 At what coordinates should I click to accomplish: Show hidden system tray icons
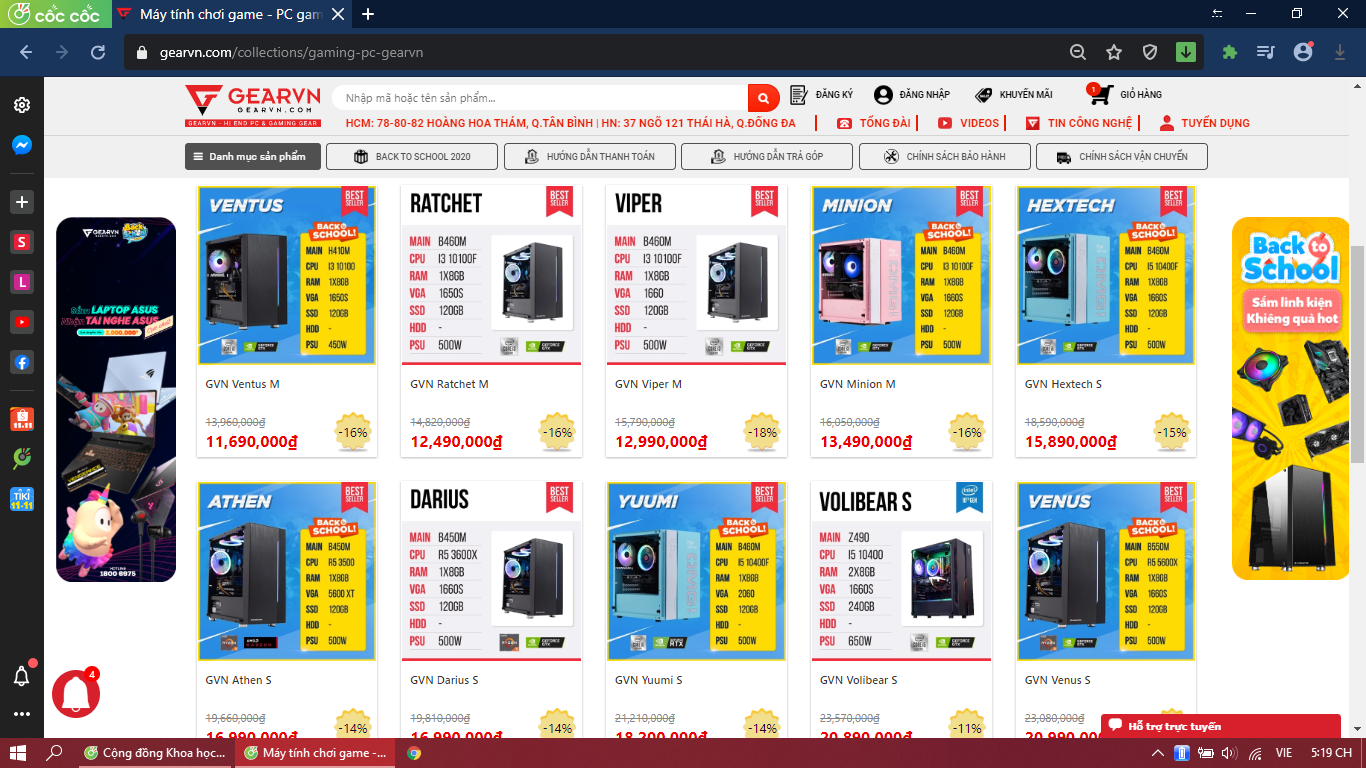(1158, 753)
